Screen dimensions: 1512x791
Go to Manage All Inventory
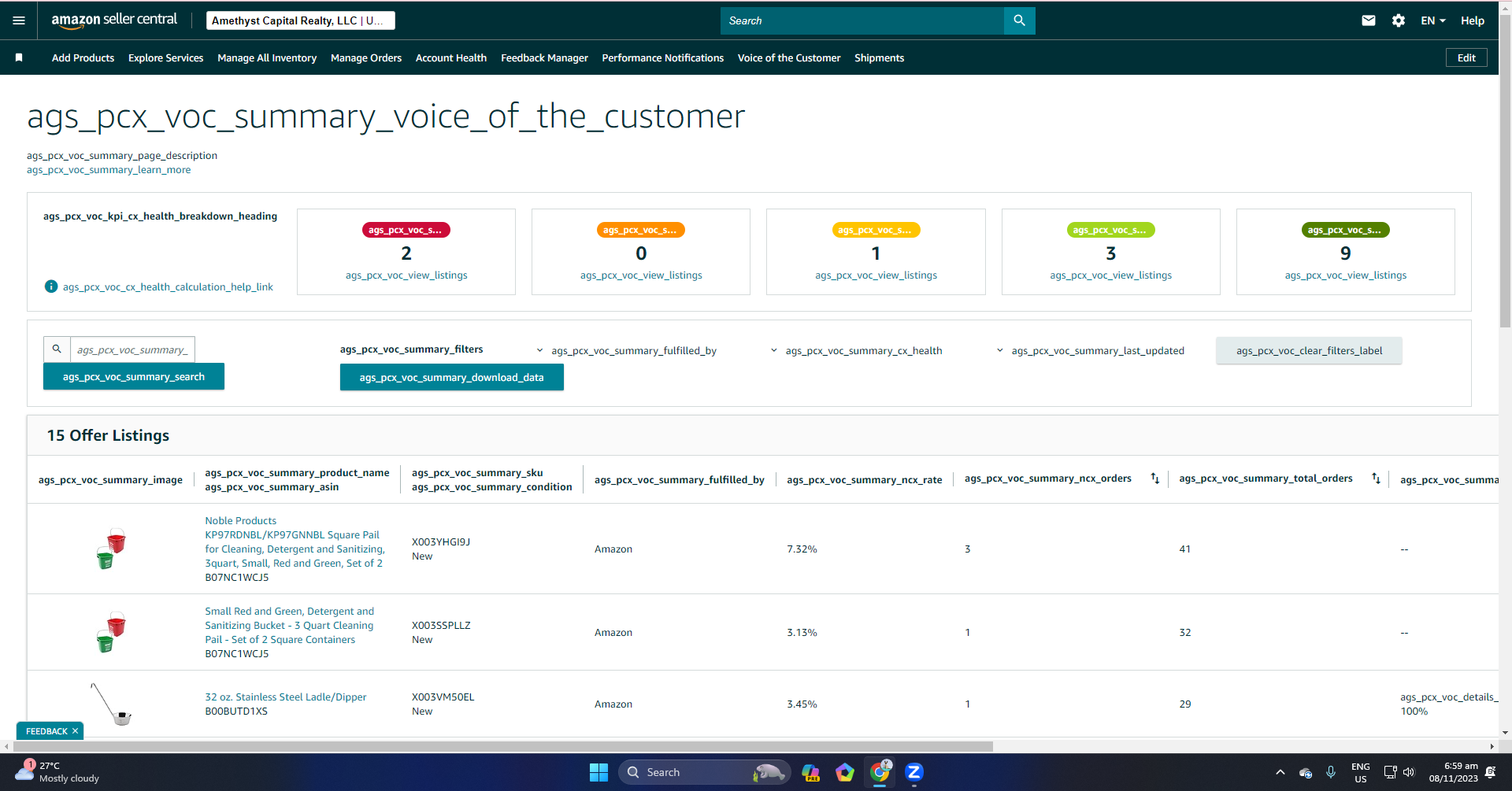click(267, 57)
